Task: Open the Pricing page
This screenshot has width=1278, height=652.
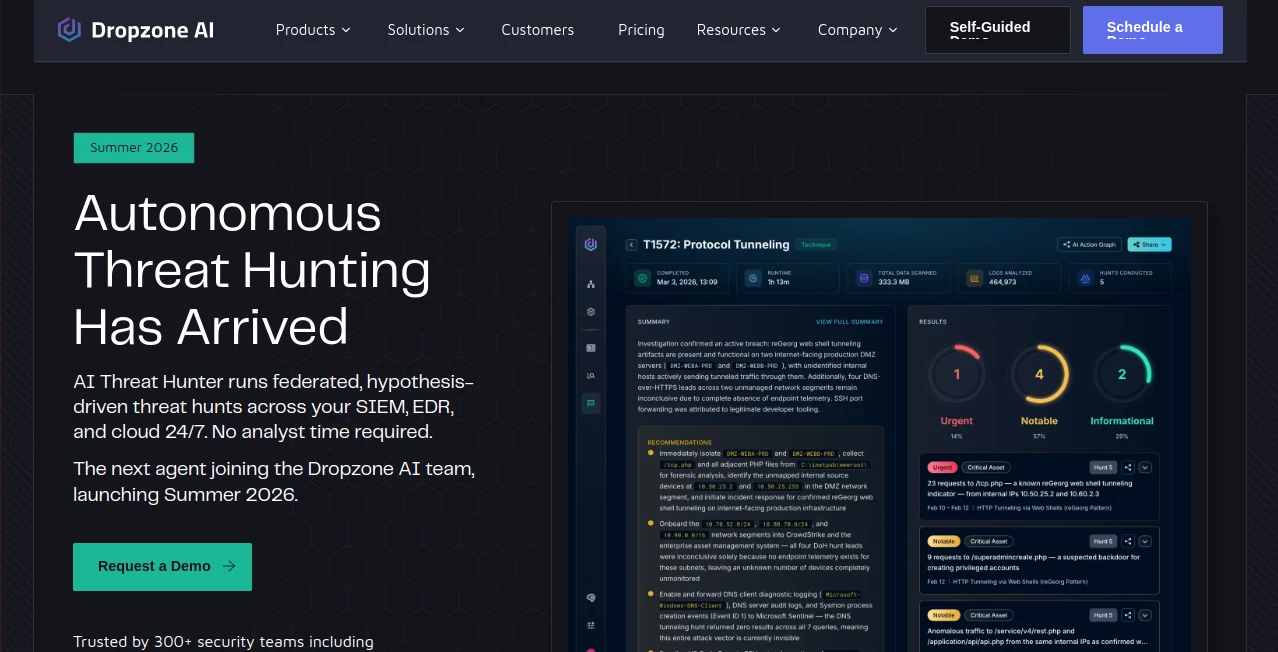Action: tap(641, 30)
